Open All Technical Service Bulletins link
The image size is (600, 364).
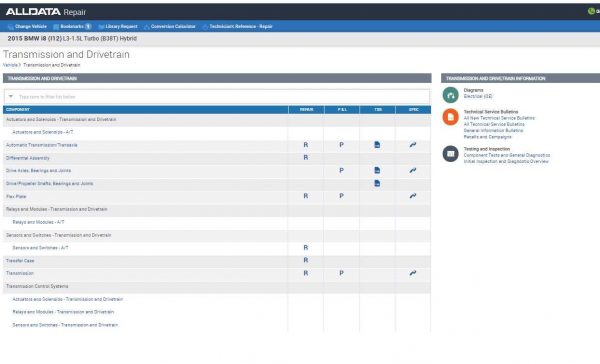coord(494,124)
